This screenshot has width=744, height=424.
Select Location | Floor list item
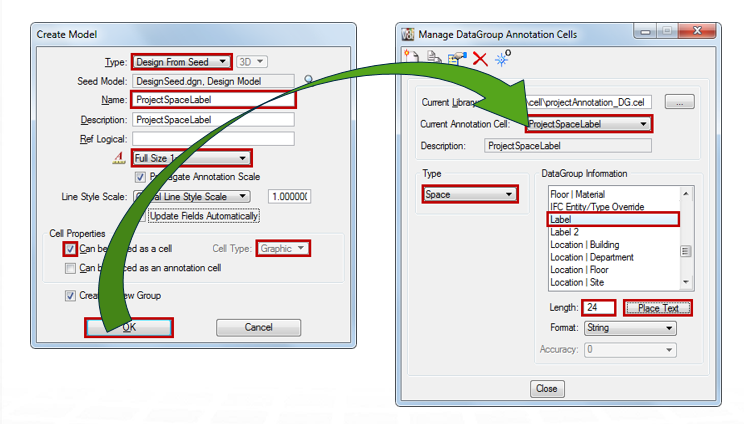(x=614, y=270)
